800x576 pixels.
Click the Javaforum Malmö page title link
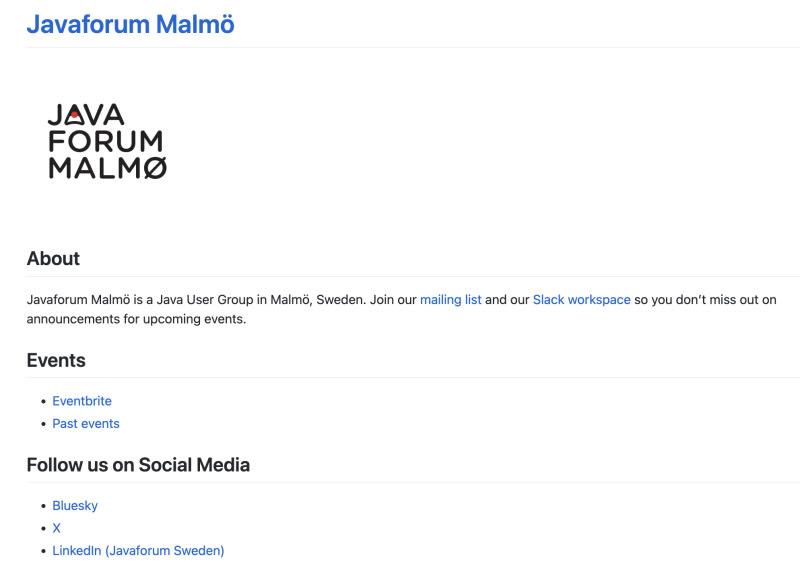pos(130,24)
